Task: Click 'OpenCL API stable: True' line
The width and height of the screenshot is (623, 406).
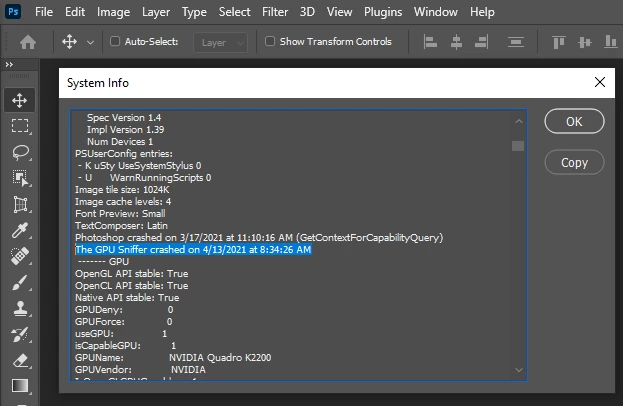Action: pos(132,286)
